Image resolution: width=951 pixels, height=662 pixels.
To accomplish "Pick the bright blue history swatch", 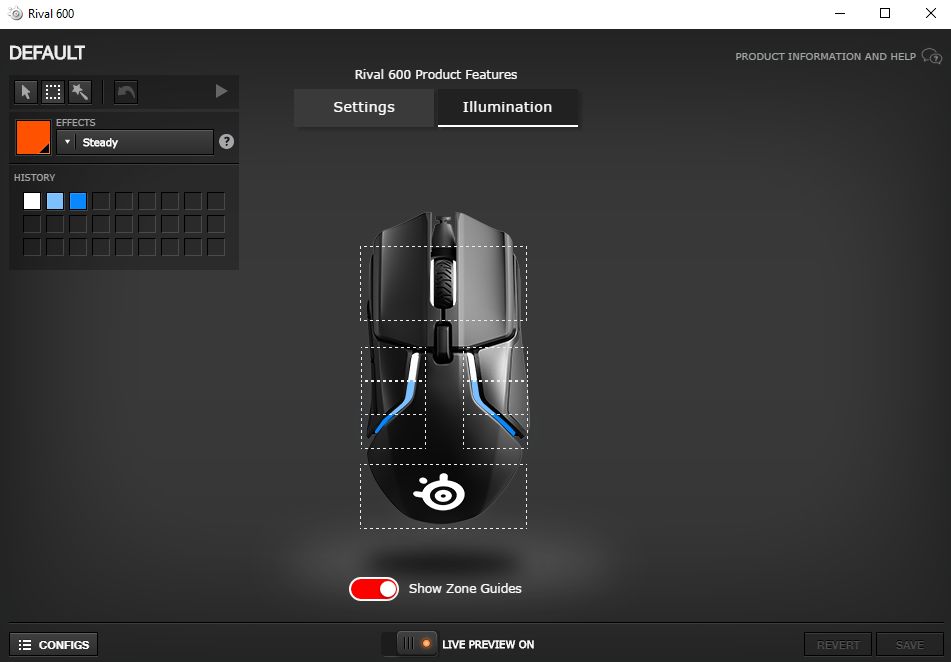I will click(78, 201).
